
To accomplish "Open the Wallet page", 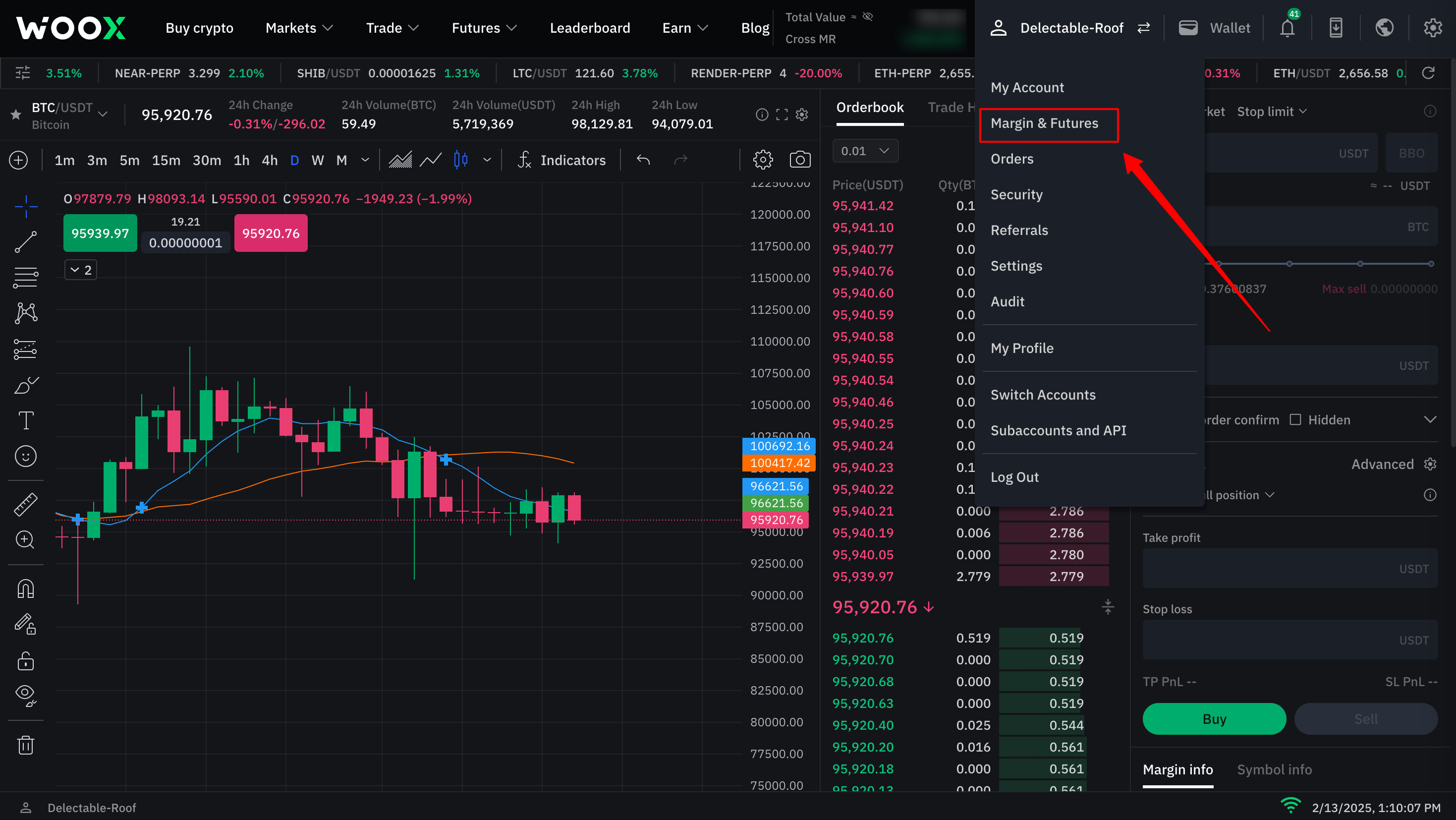I will coord(1214,28).
